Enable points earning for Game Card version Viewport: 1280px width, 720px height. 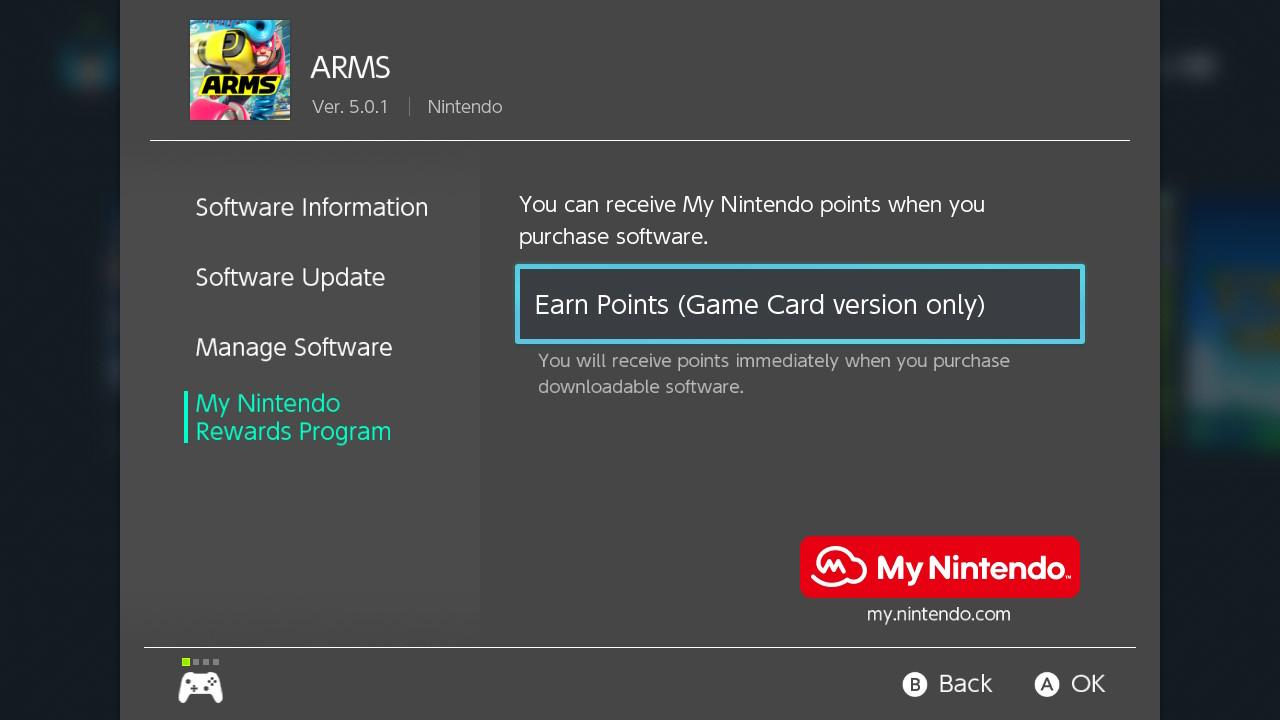(x=799, y=304)
